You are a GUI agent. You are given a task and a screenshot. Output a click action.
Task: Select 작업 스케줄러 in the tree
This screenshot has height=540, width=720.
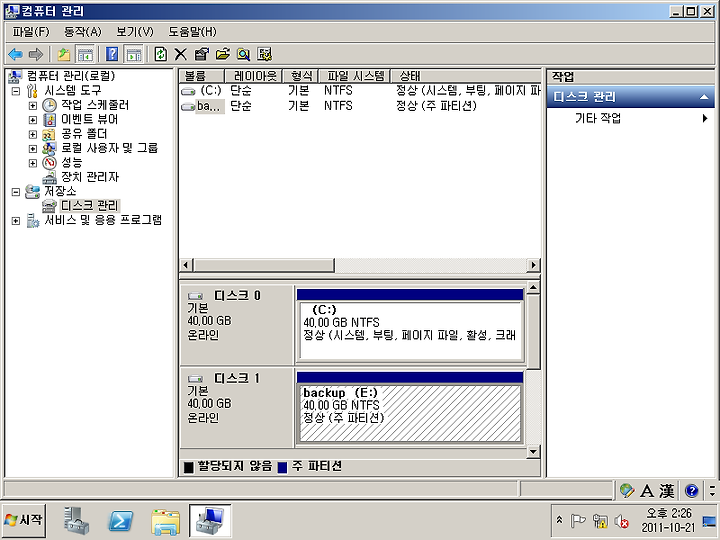(x=95, y=105)
